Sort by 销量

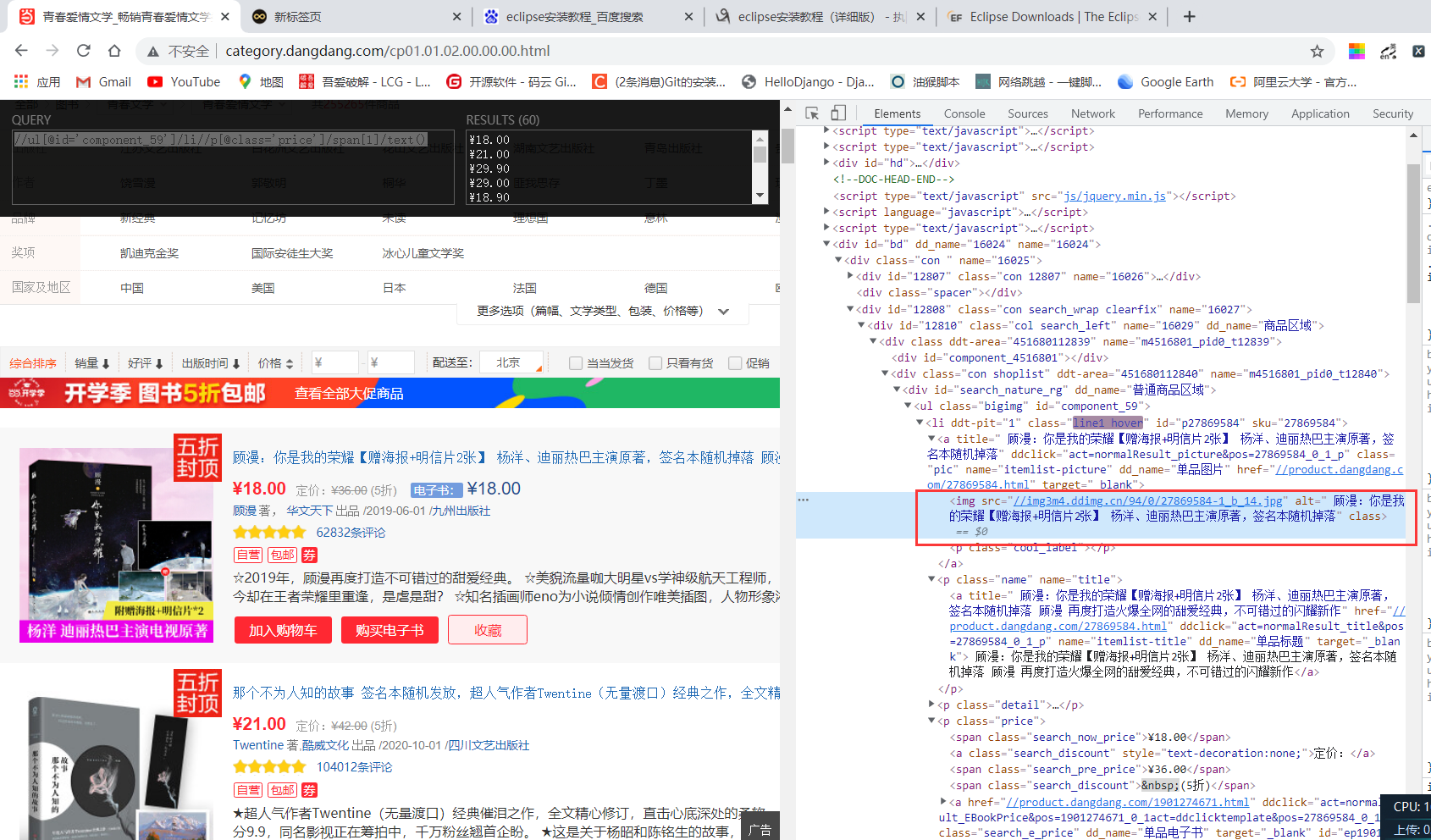[x=92, y=363]
